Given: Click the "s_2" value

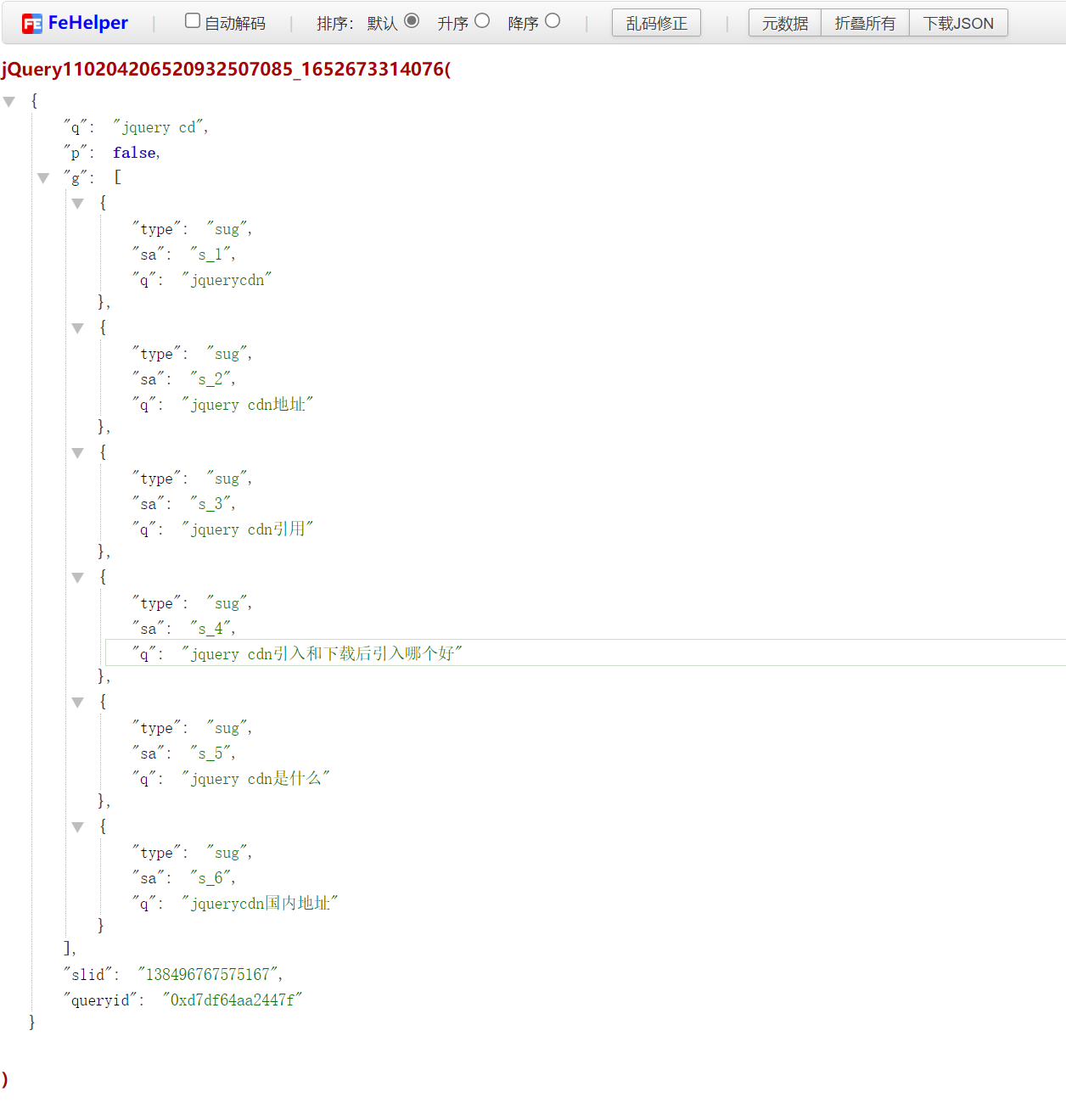Looking at the screenshot, I should pyautogui.click(x=212, y=379).
